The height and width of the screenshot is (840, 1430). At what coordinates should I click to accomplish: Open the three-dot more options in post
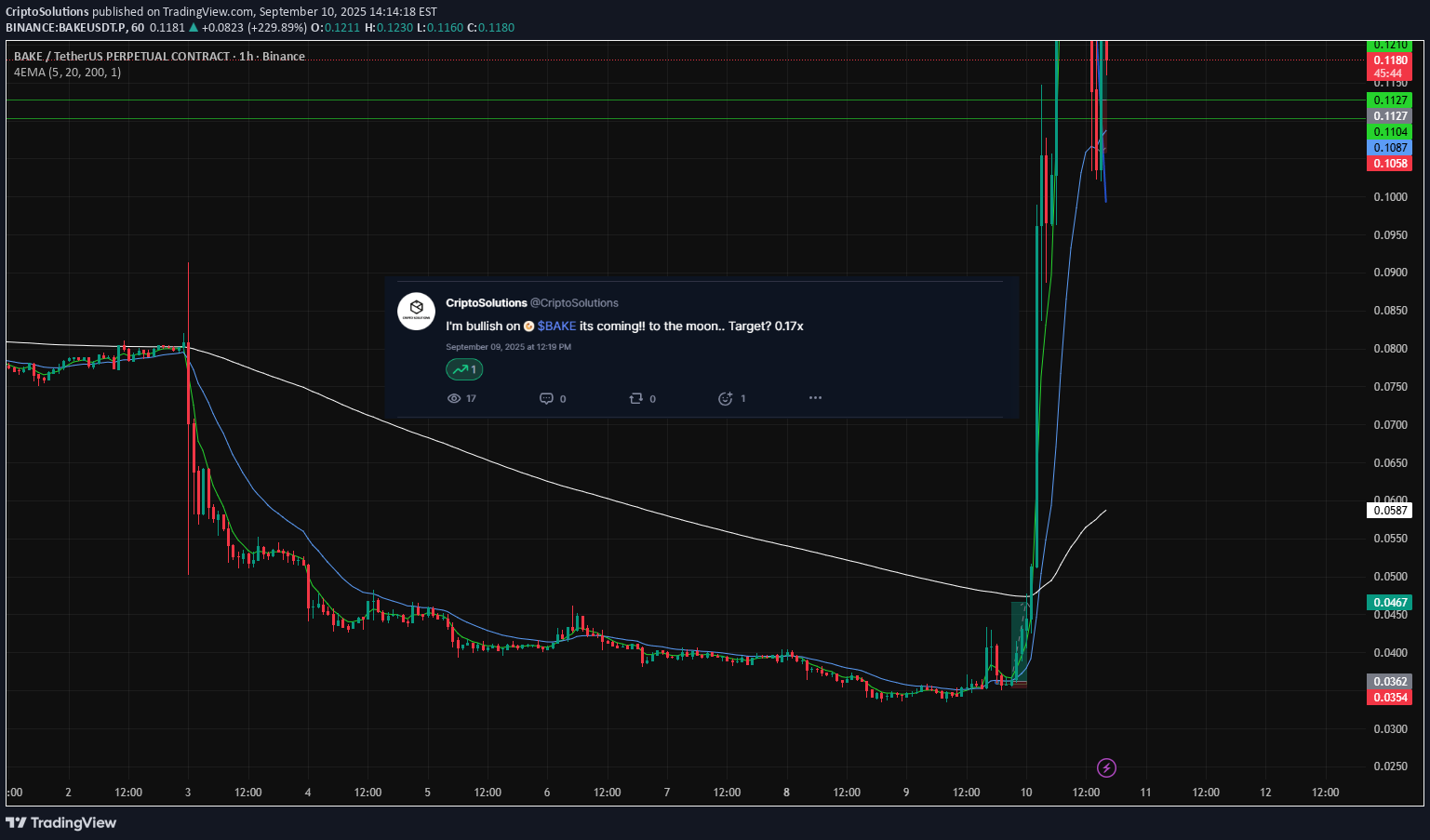[815, 398]
